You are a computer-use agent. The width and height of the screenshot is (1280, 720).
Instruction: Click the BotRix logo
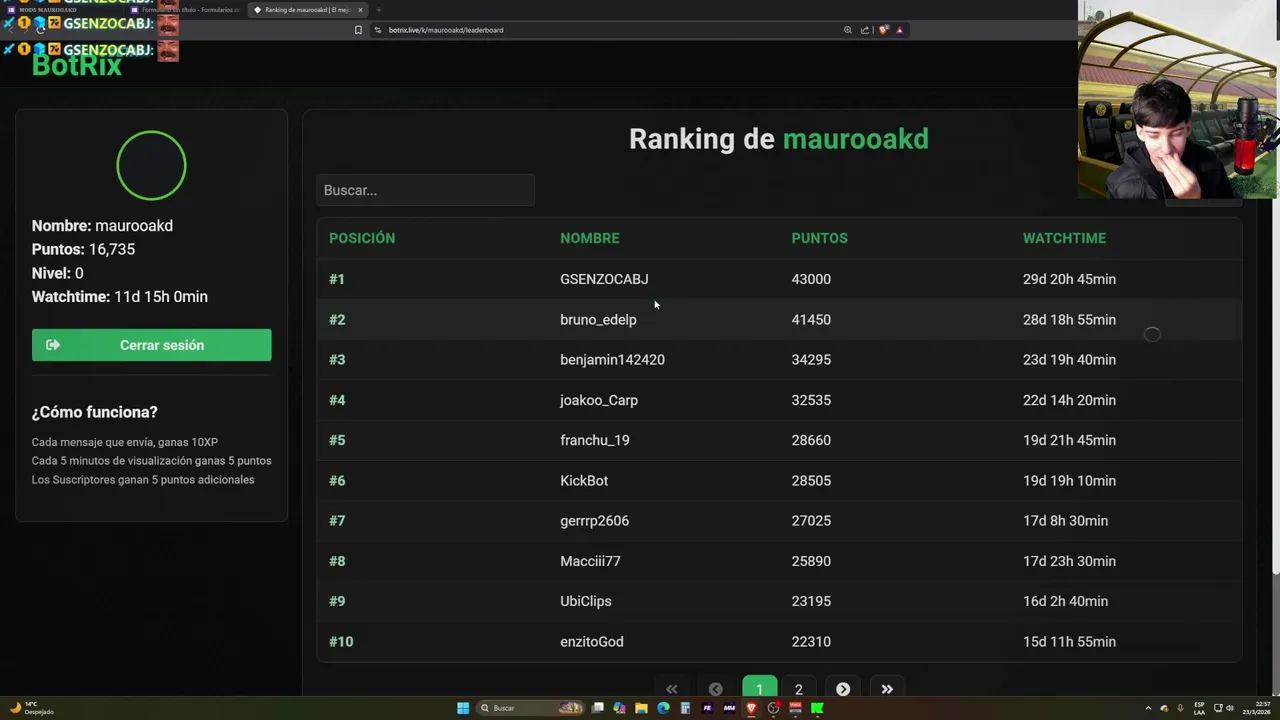click(x=77, y=66)
